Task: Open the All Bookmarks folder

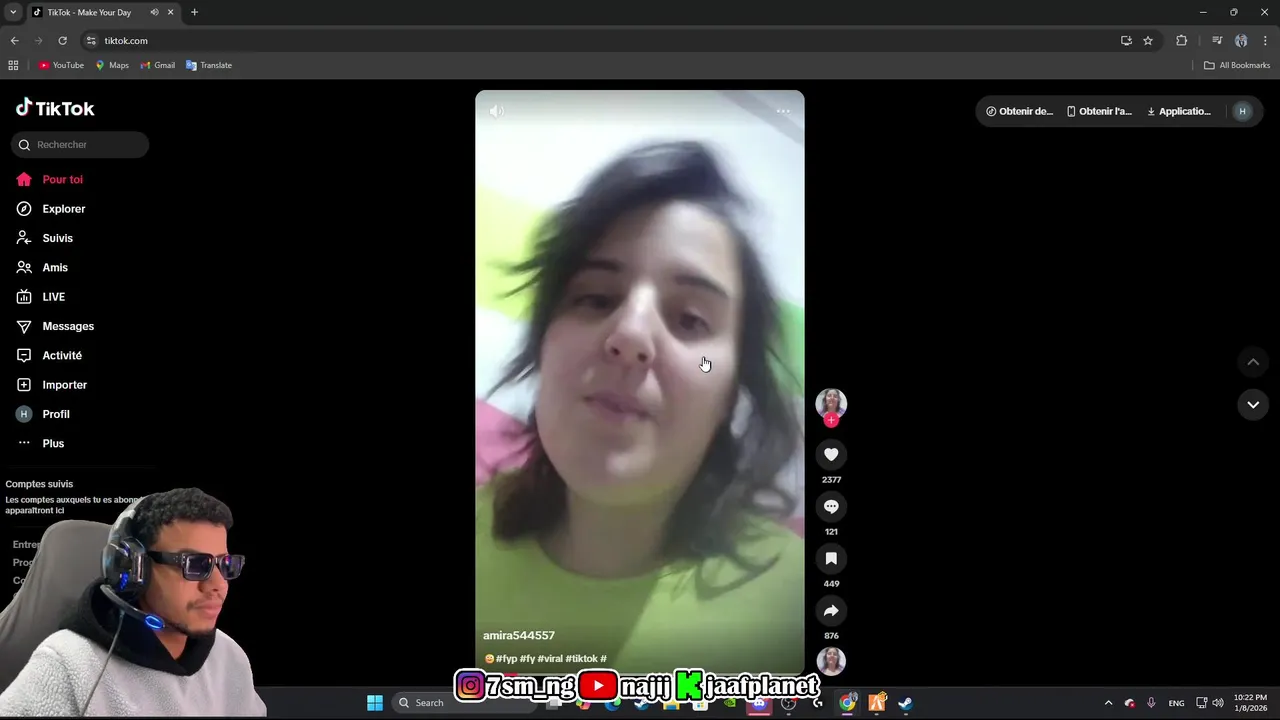Action: click(x=1237, y=65)
